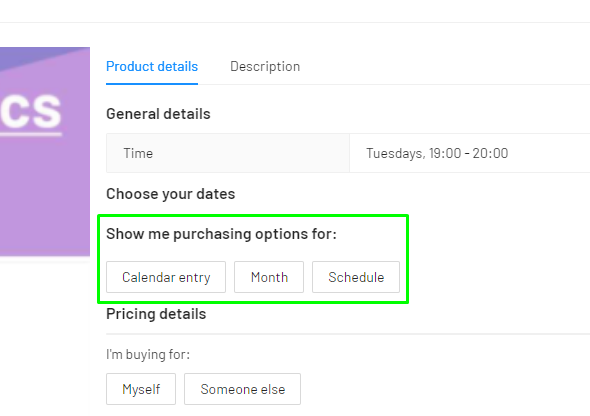Choose Someone else as the buyer

tap(243, 389)
